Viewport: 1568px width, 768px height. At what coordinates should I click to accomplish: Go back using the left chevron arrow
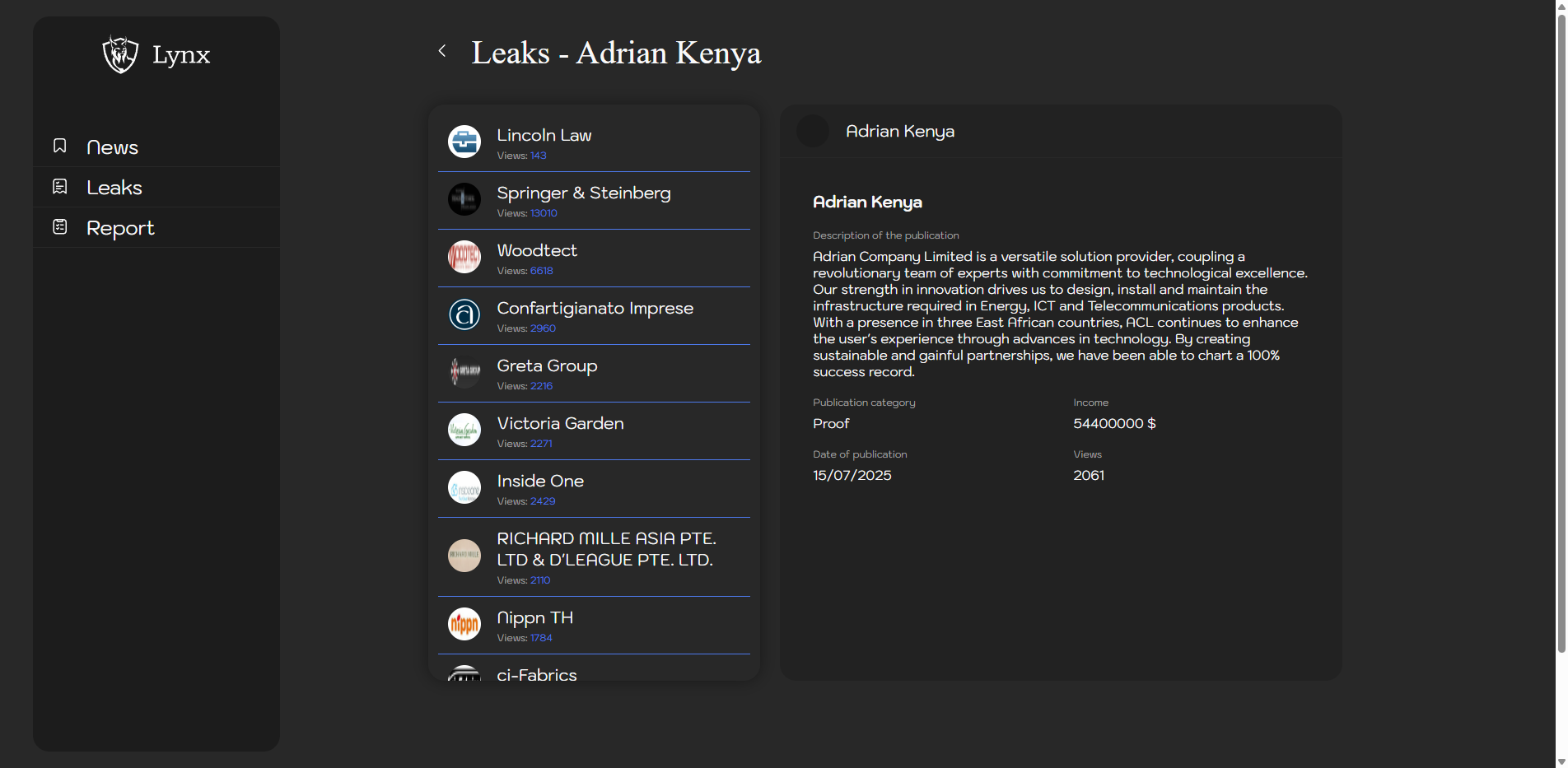point(442,51)
